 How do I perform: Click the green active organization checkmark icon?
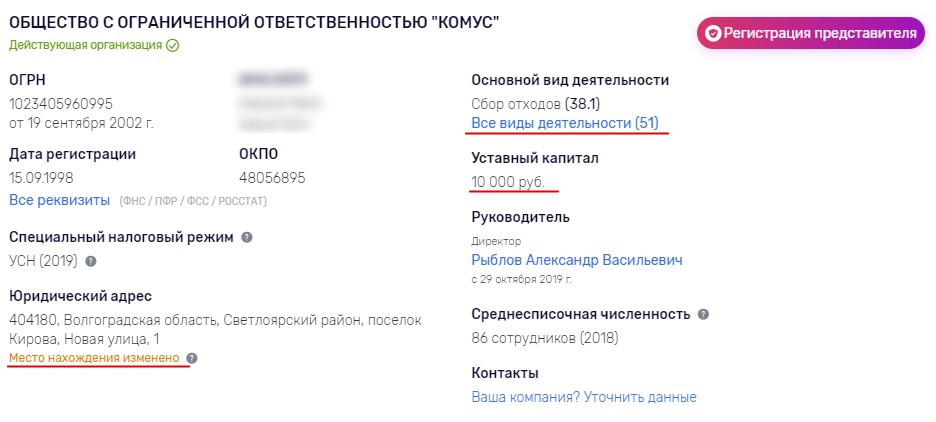click(x=173, y=46)
